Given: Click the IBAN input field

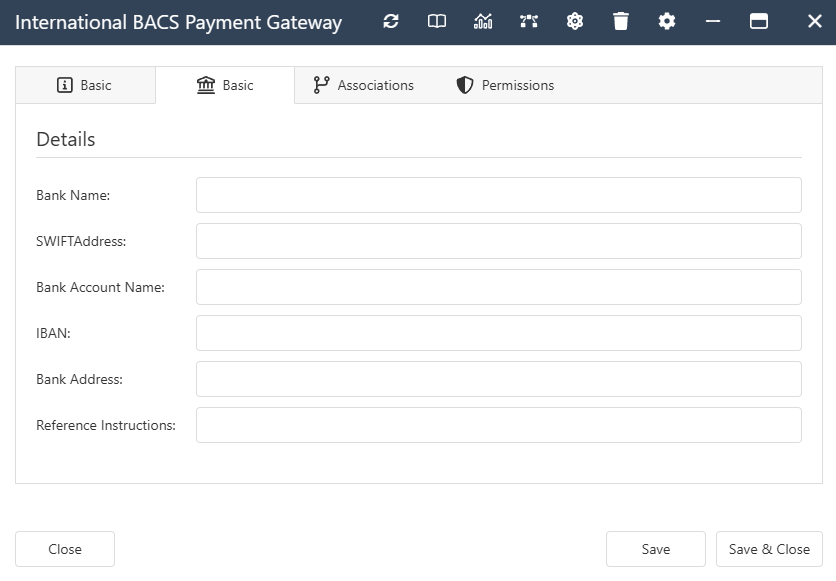Looking at the screenshot, I should pos(498,333).
